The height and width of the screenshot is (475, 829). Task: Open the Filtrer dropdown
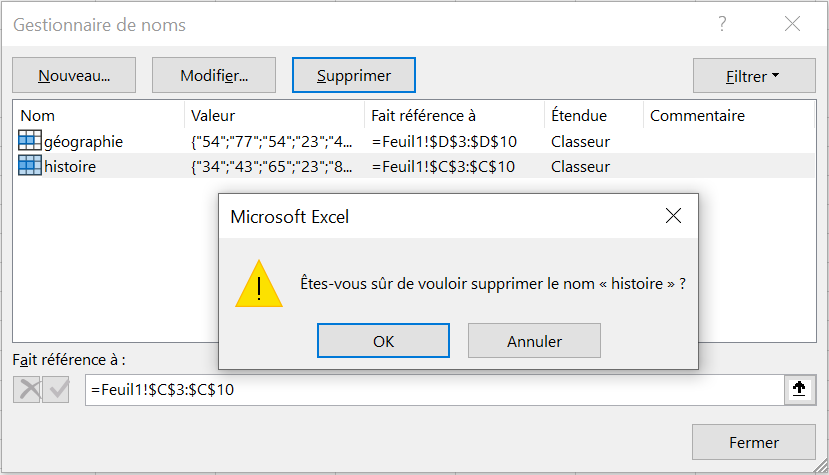coord(754,76)
